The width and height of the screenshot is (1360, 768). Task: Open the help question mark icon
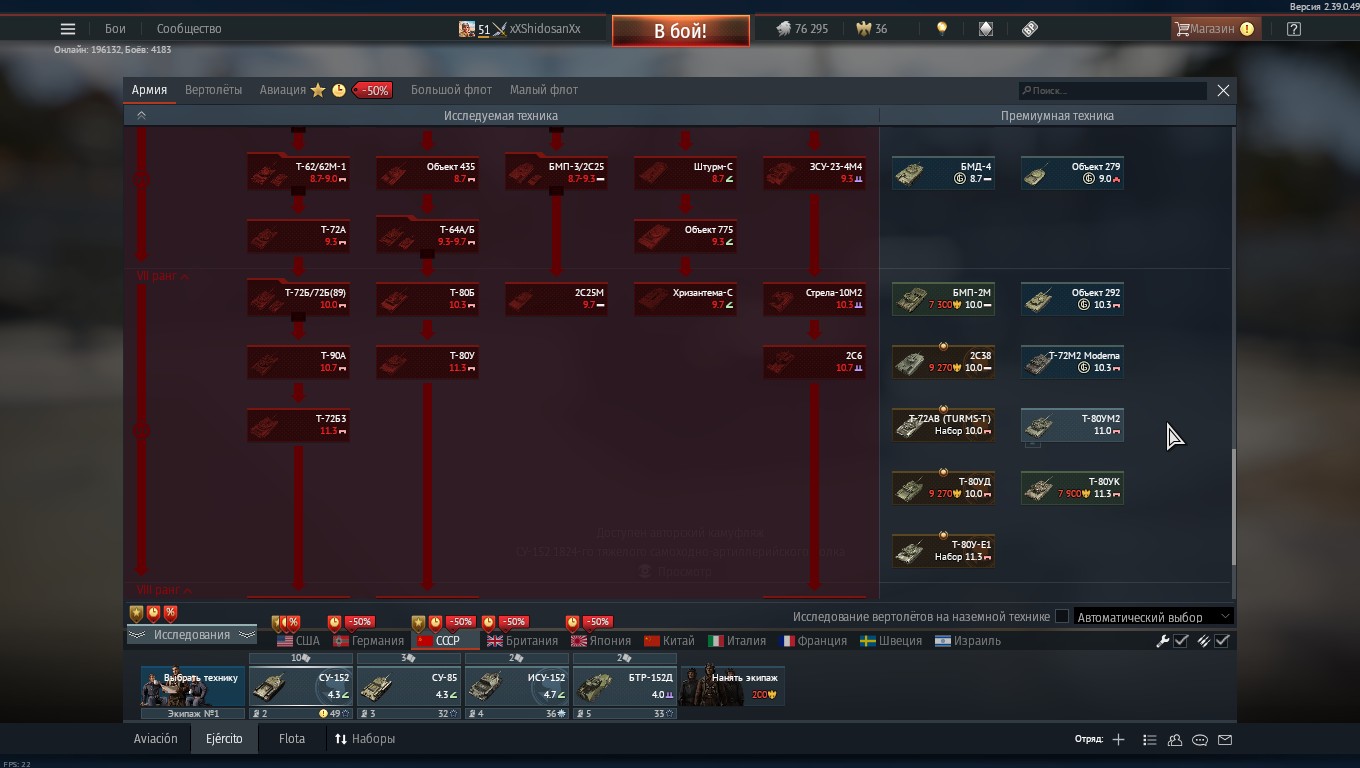pyautogui.click(x=1294, y=29)
